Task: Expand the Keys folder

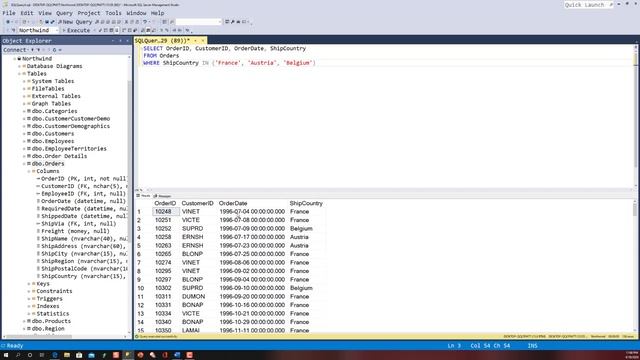Action: [29, 284]
